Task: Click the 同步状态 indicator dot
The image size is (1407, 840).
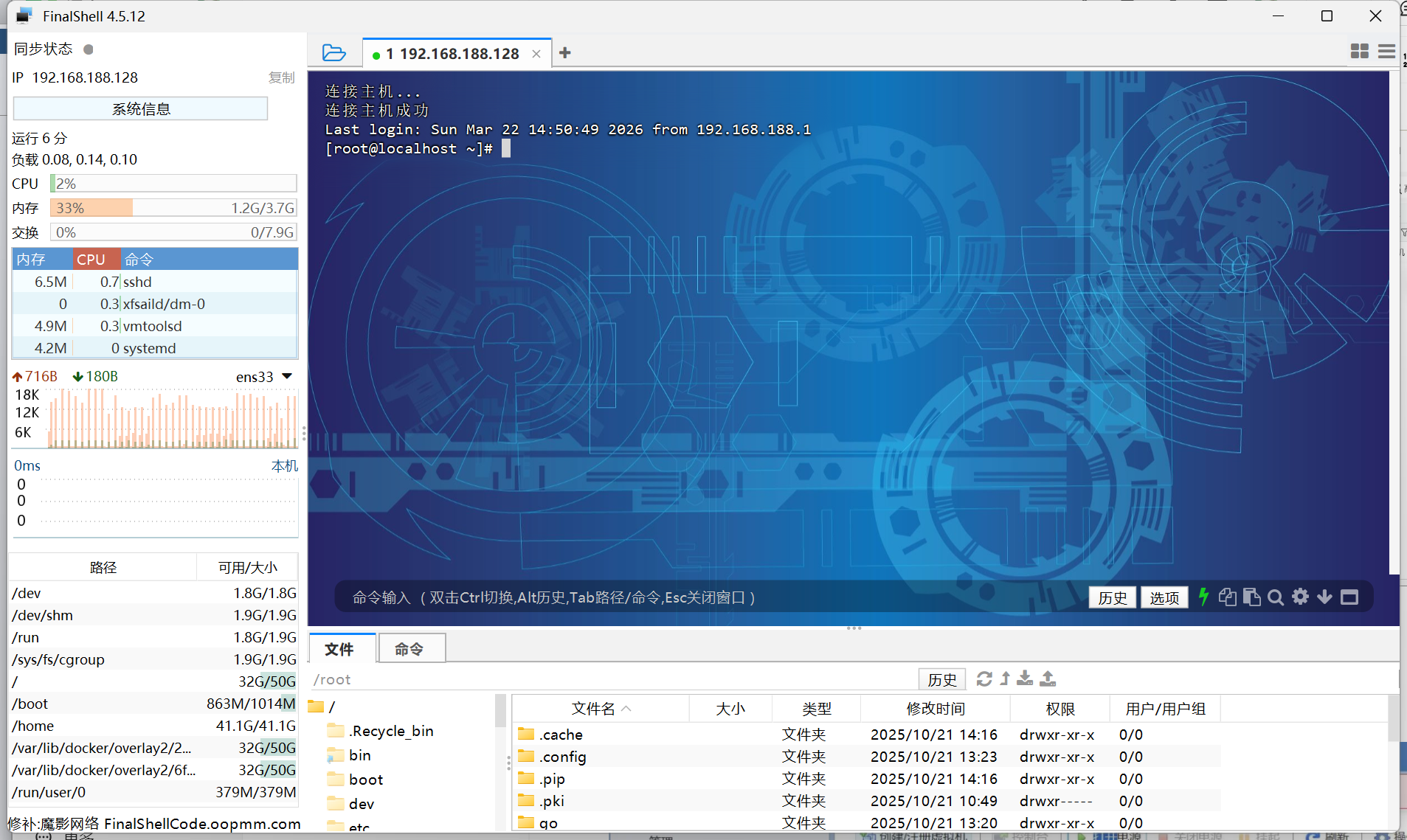Action: [x=89, y=49]
